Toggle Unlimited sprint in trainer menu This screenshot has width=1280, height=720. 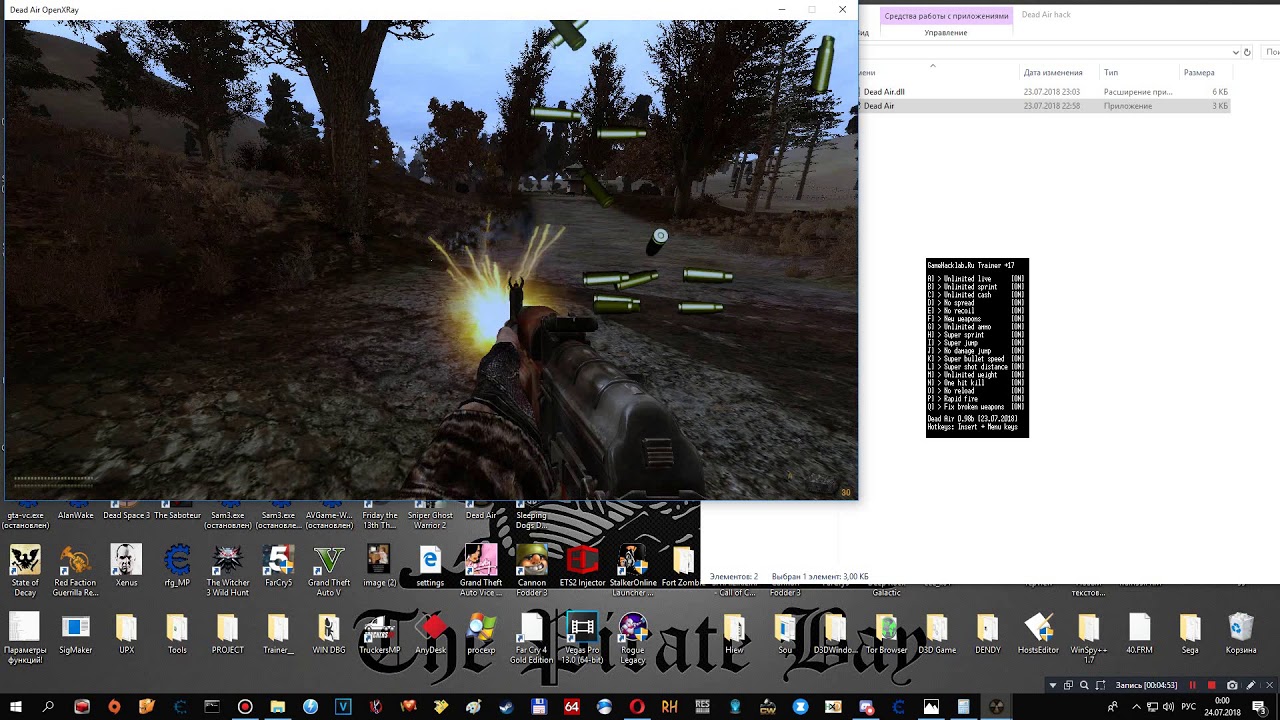click(x=976, y=287)
